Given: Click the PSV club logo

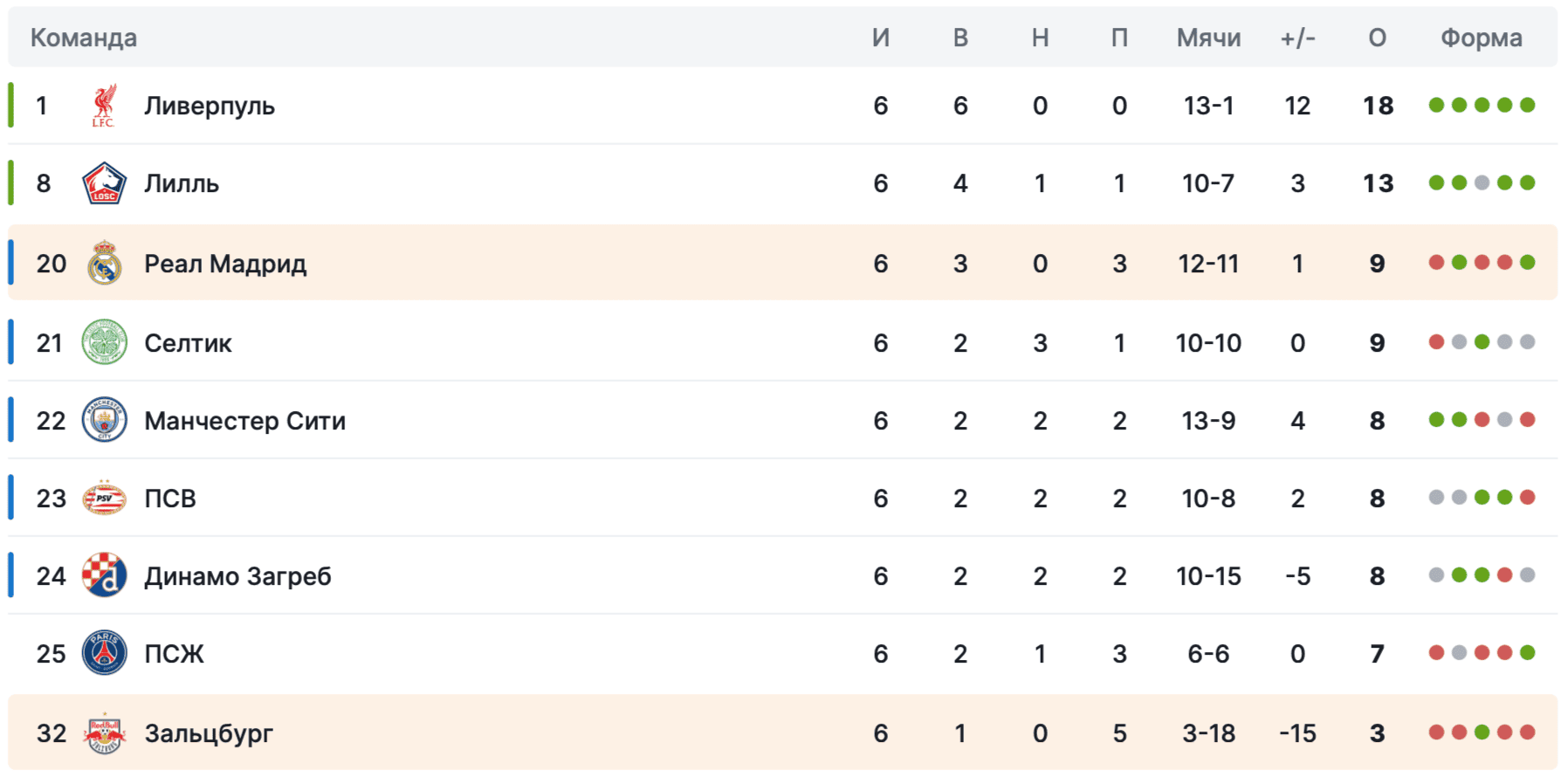Looking at the screenshot, I should click(104, 498).
